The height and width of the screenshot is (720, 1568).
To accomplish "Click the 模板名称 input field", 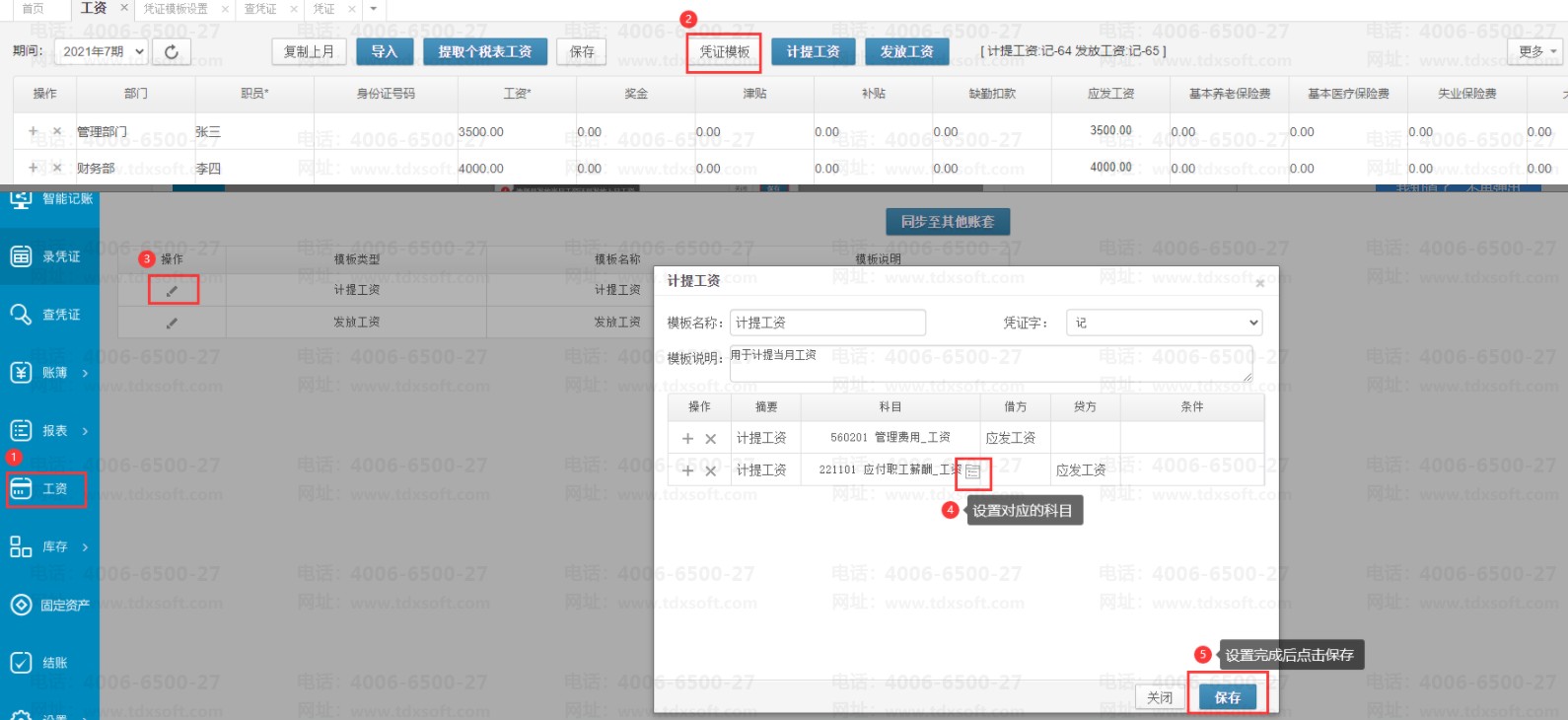I will click(827, 323).
